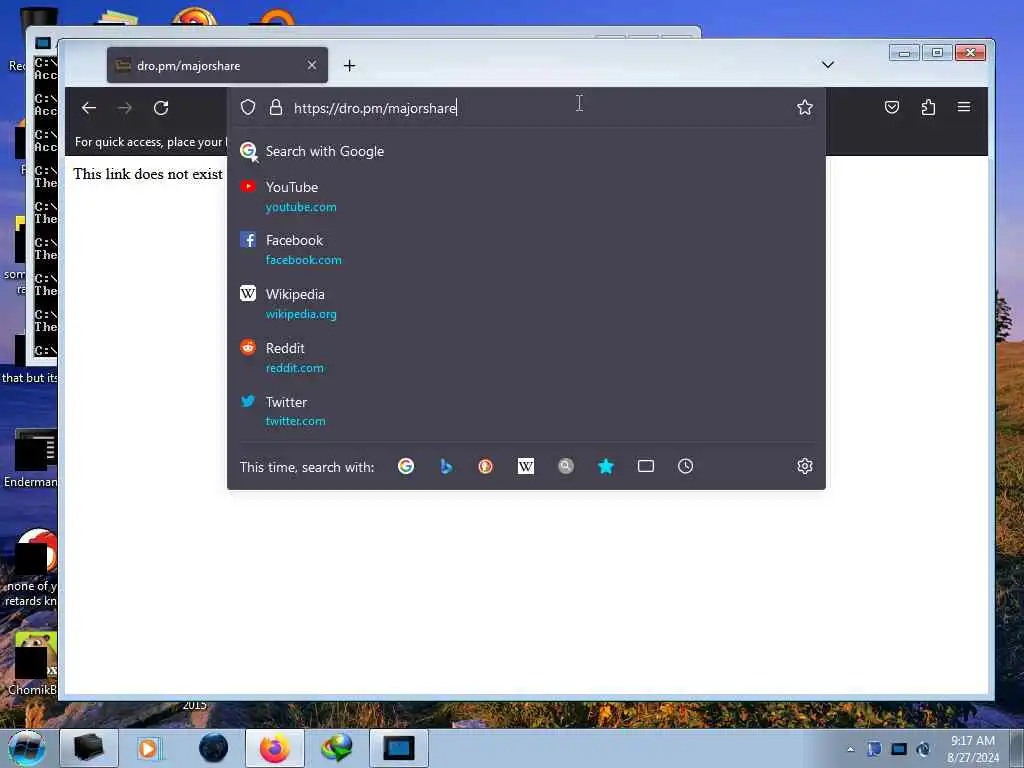Reload the current page
Image resolution: width=1024 pixels, height=768 pixels.
tap(161, 108)
